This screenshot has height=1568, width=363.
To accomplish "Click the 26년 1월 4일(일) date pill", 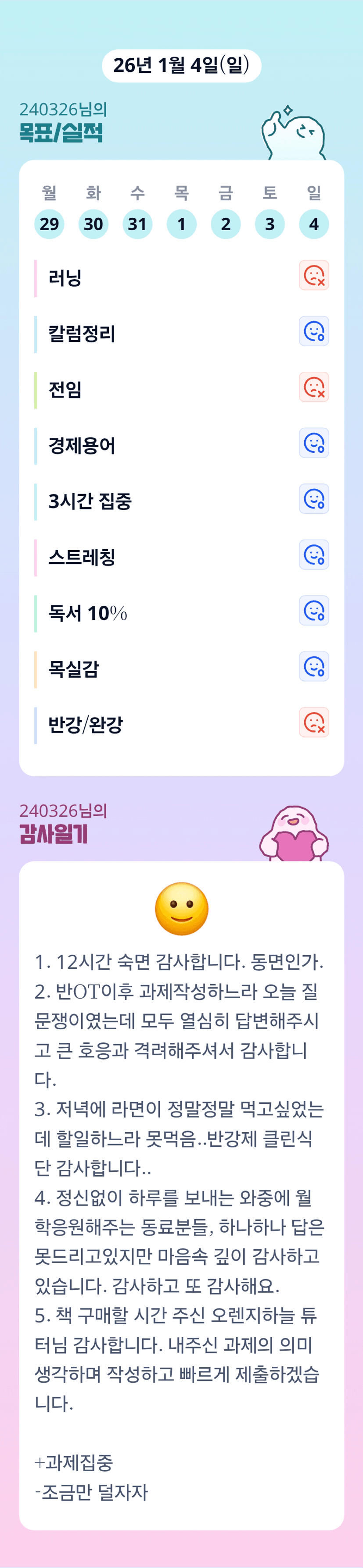I will pyautogui.click(x=182, y=66).
